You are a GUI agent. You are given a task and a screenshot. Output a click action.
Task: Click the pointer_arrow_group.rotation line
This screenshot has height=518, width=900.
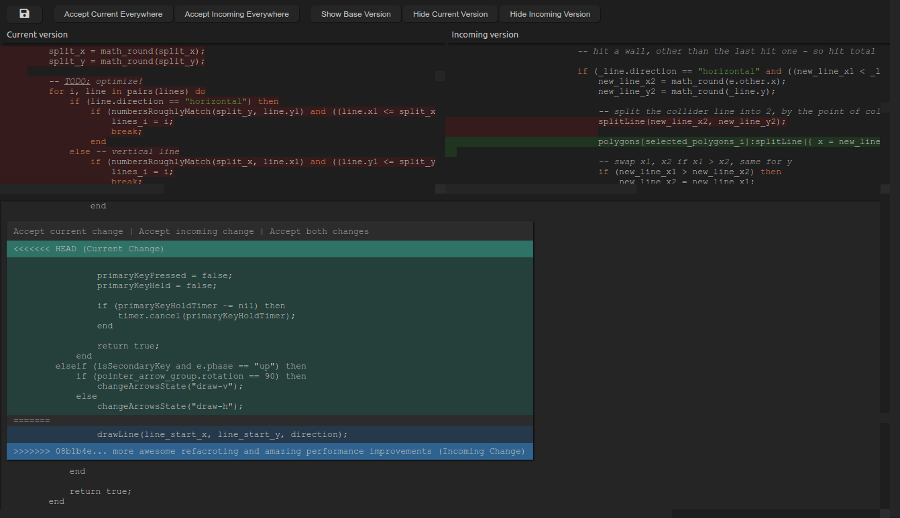point(191,376)
